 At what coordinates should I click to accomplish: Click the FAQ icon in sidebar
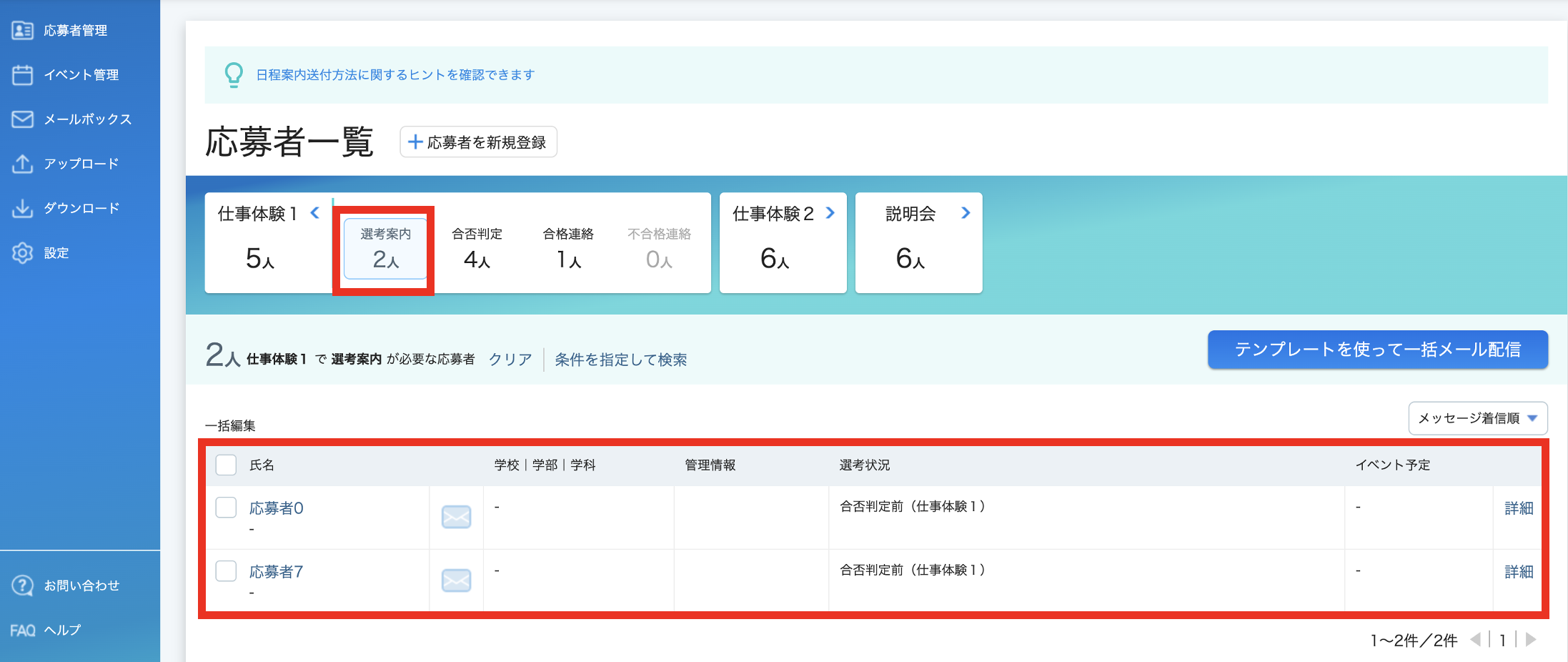tap(22, 630)
